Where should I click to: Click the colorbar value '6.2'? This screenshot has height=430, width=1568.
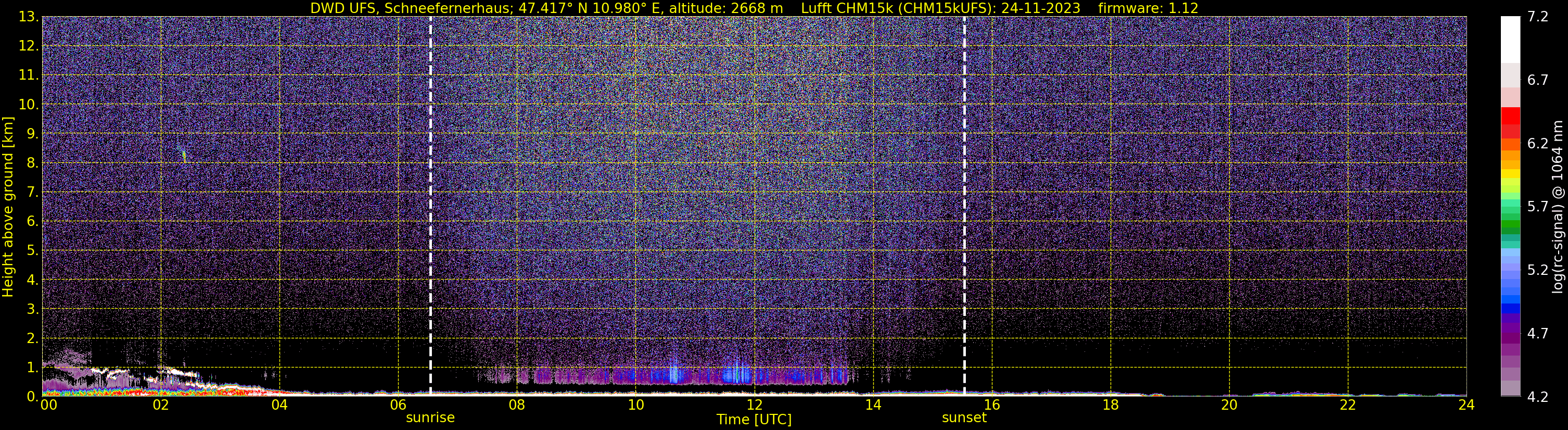[1538, 144]
